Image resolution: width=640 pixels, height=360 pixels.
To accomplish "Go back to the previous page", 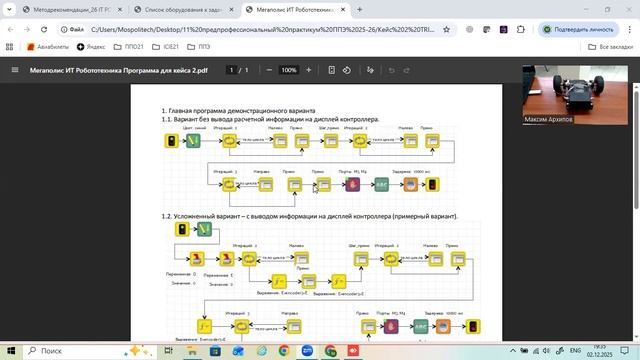I will coord(11,29).
